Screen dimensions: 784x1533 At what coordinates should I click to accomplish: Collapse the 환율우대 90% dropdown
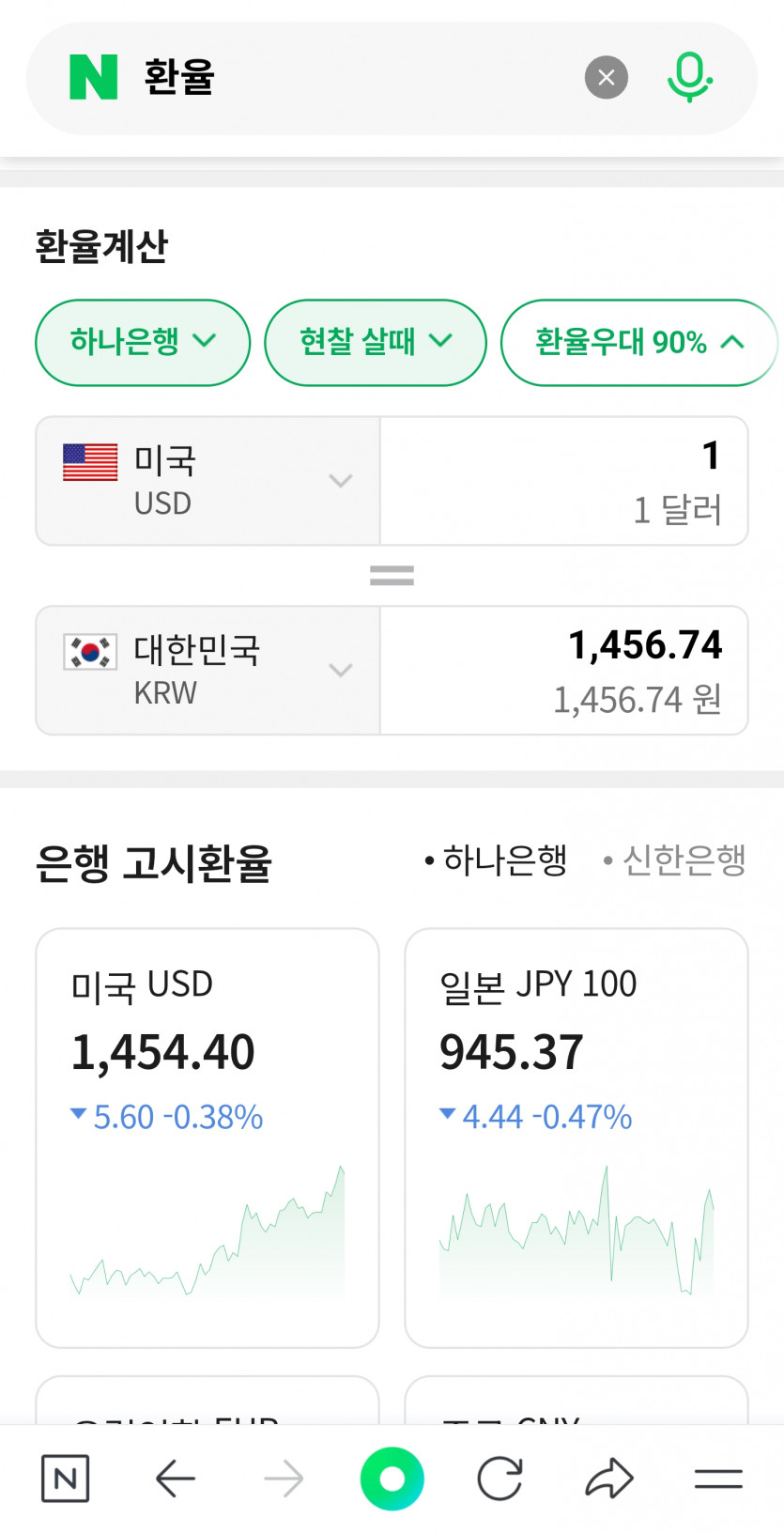tap(639, 342)
